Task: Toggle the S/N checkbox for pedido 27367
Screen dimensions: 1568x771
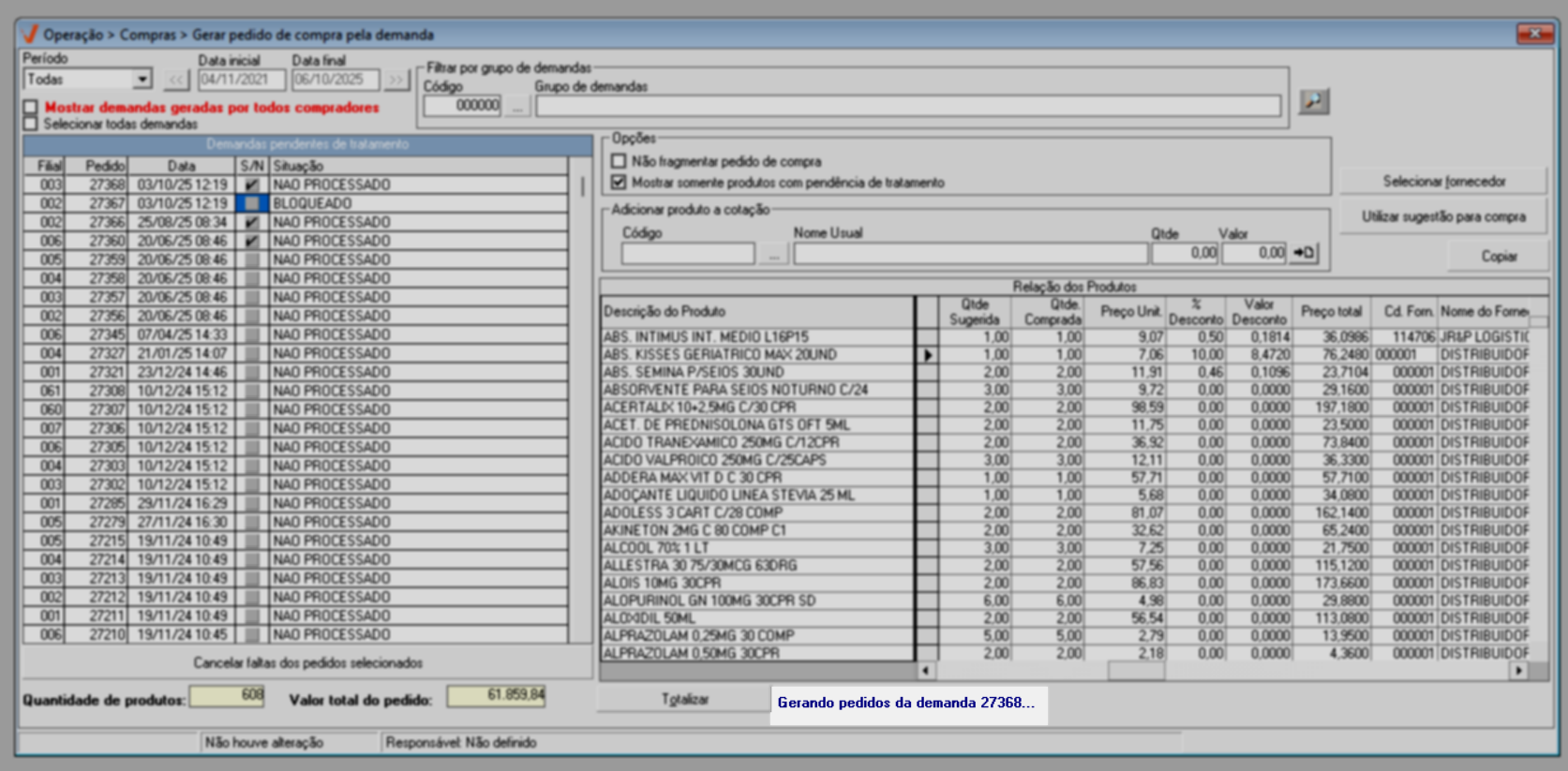Action: point(251,203)
